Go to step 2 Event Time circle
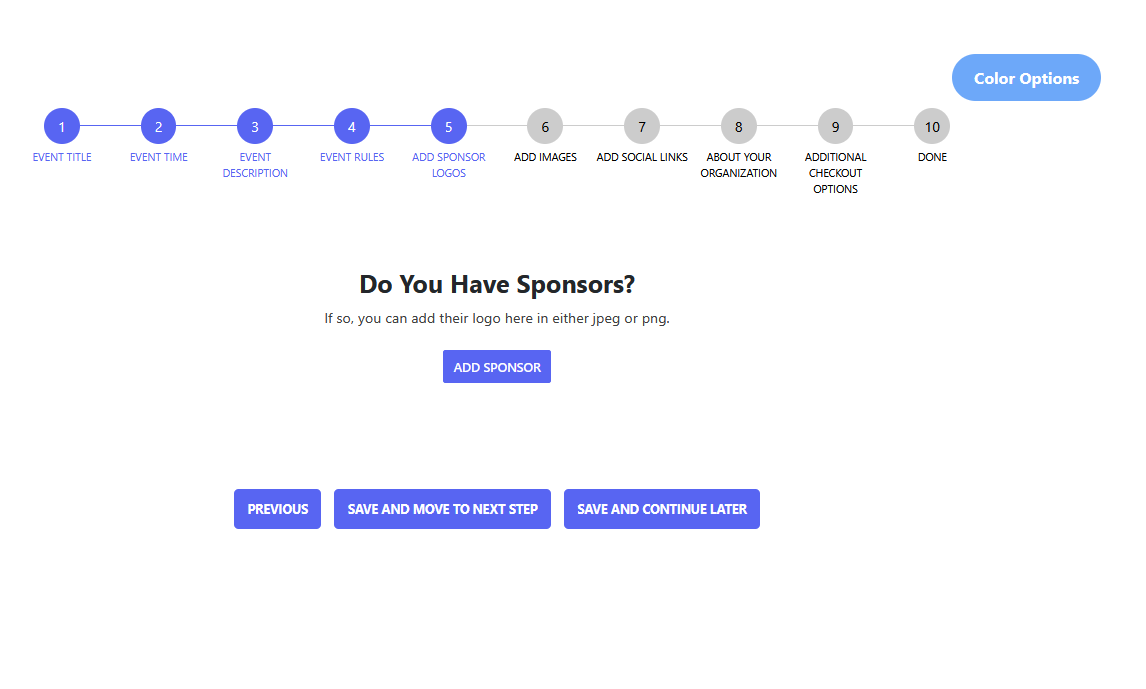The height and width of the screenshot is (689, 1146). pyautogui.click(x=158, y=127)
